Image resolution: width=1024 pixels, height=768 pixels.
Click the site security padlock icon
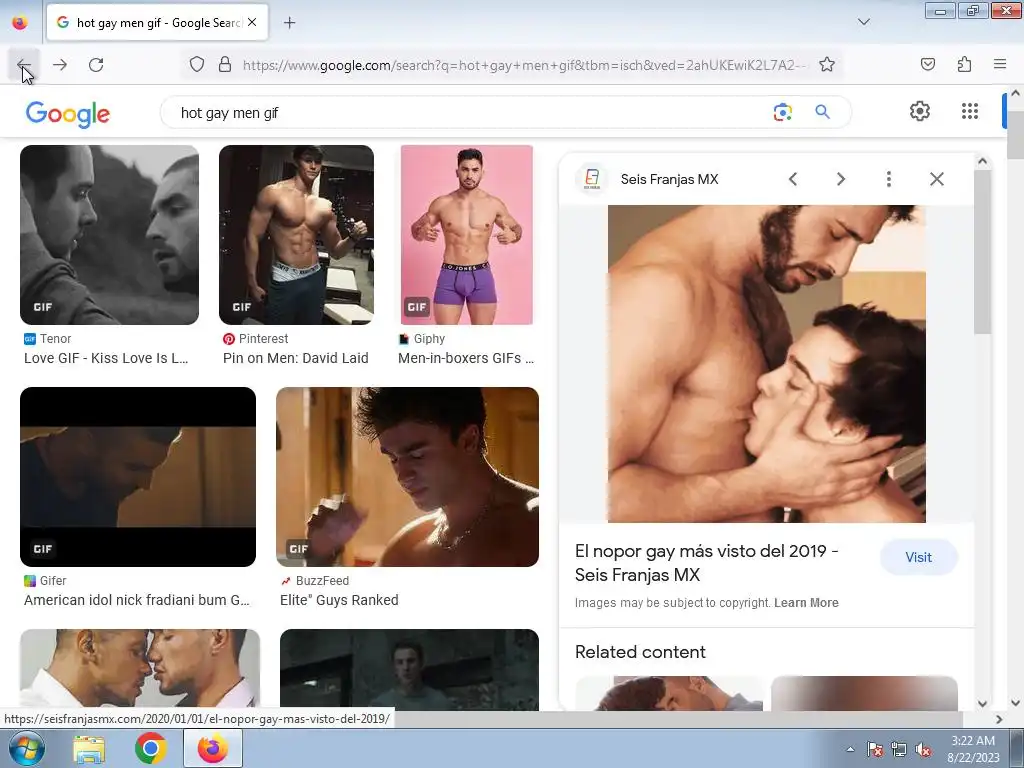225,64
